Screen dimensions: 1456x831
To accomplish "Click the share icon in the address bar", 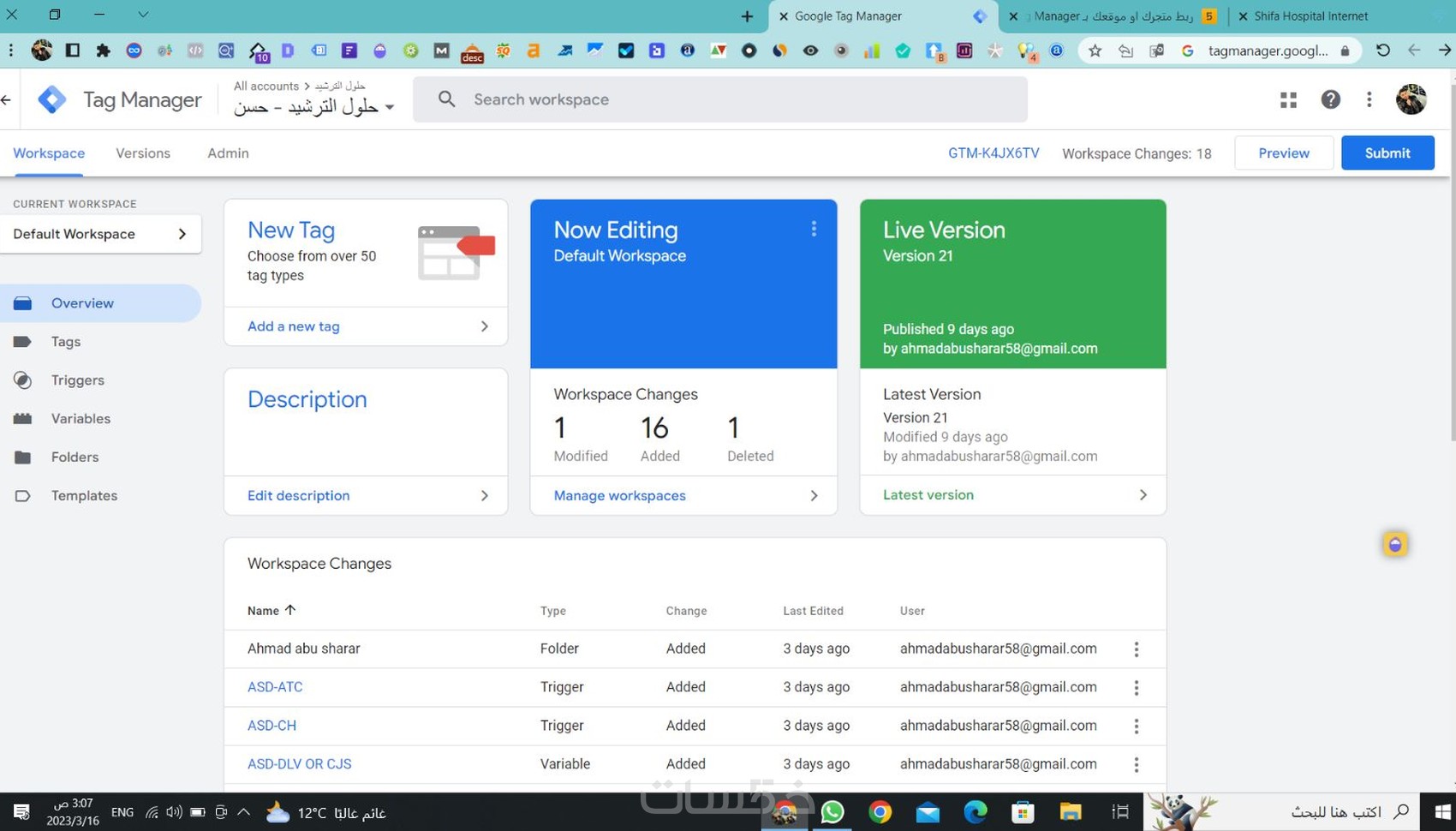I will pyautogui.click(x=1125, y=51).
